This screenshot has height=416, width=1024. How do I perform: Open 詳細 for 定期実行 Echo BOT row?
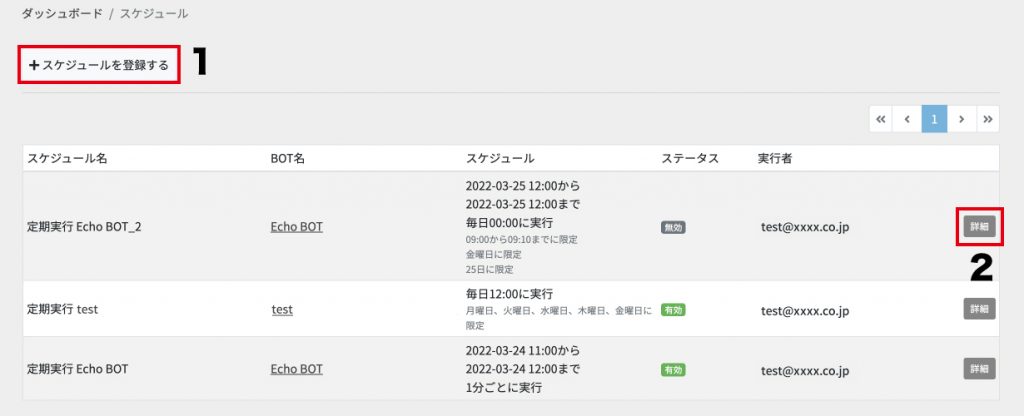click(980, 368)
